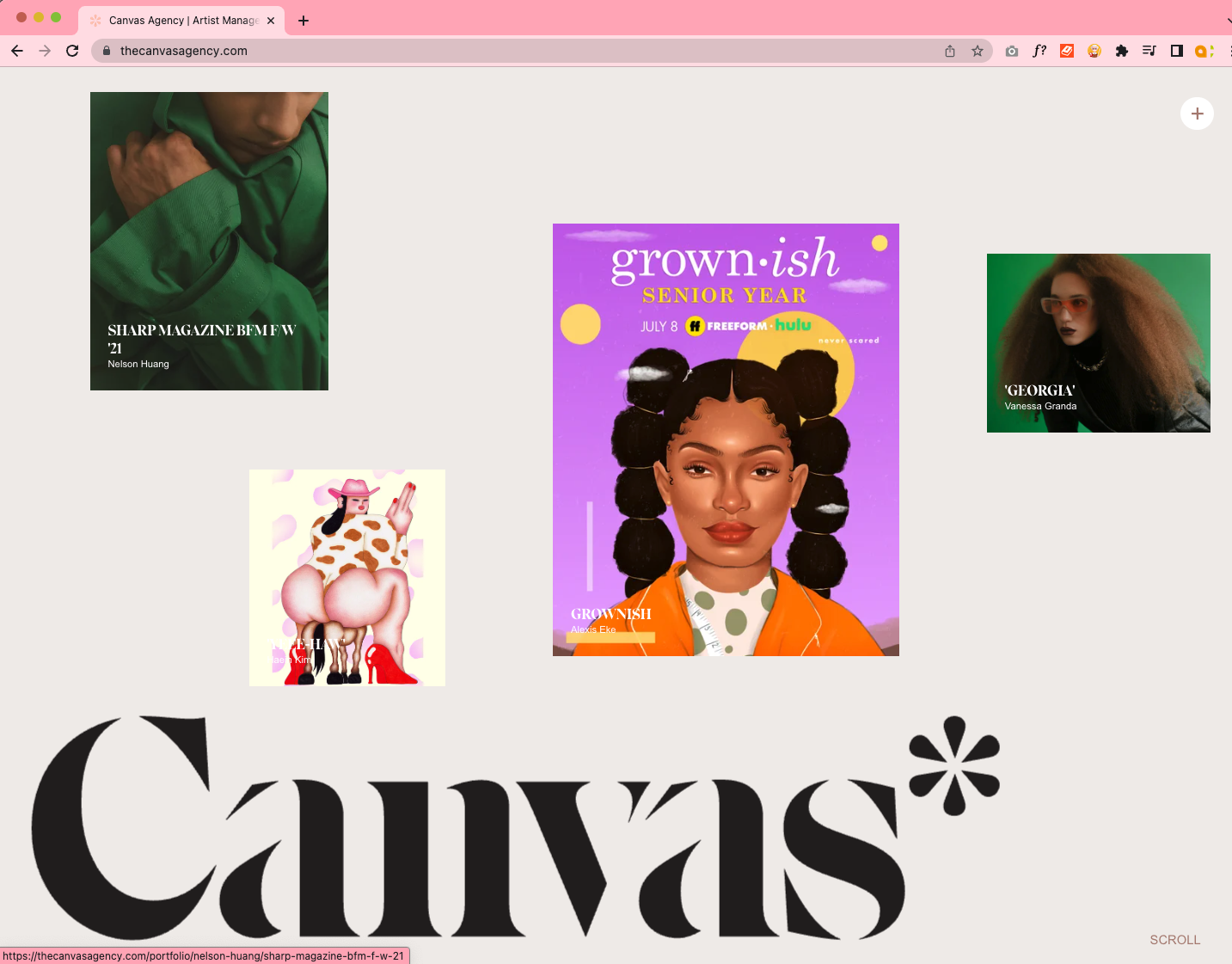Go back to the previous page
Viewport: 1232px width, 964px height.
point(17,51)
